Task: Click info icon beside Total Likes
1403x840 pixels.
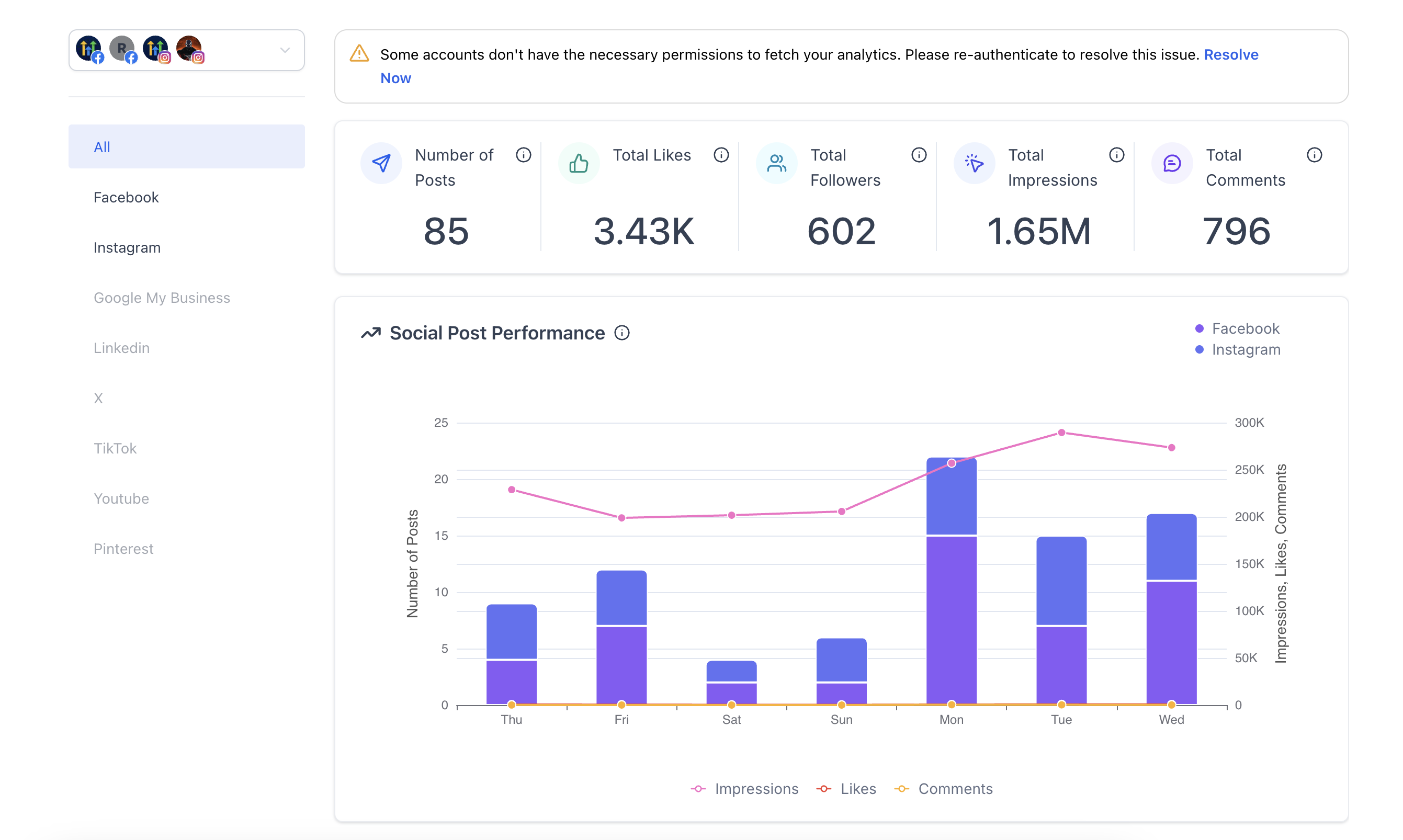Action: (720, 155)
